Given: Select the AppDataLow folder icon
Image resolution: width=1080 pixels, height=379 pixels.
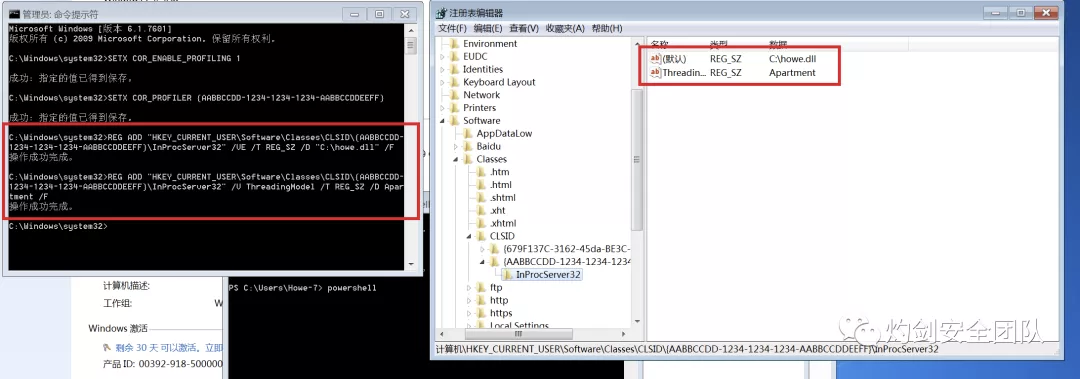Looking at the screenshot, I should coord(468,134).
